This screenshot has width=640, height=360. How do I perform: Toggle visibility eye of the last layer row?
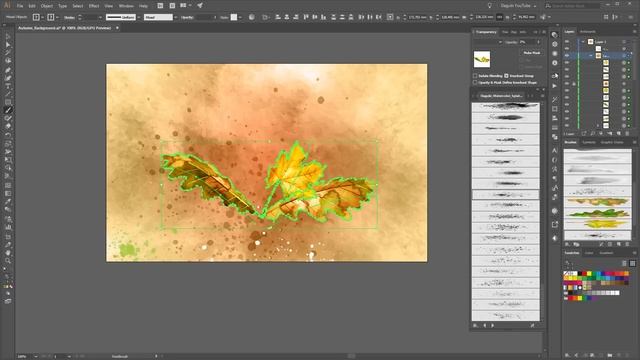pos(567,126)
